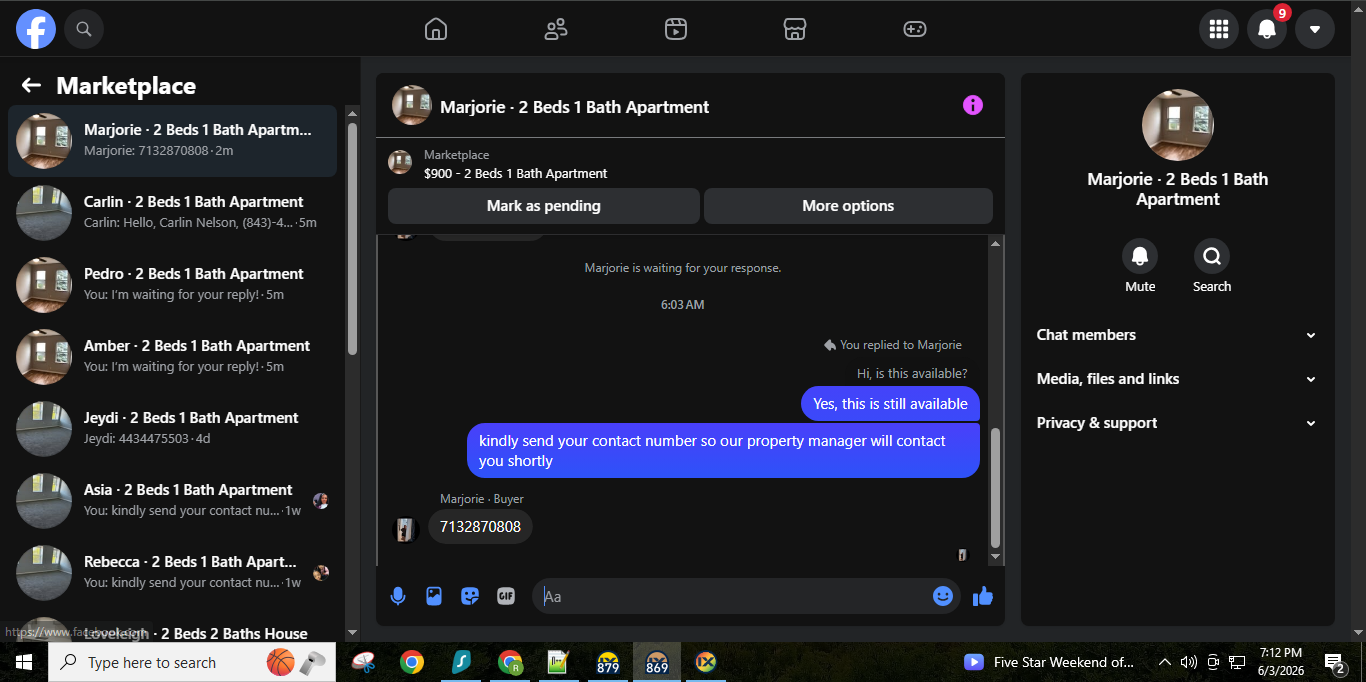Click the Windows taskbar search box
Screen dimensions: 1366x682
coord(192,662)
